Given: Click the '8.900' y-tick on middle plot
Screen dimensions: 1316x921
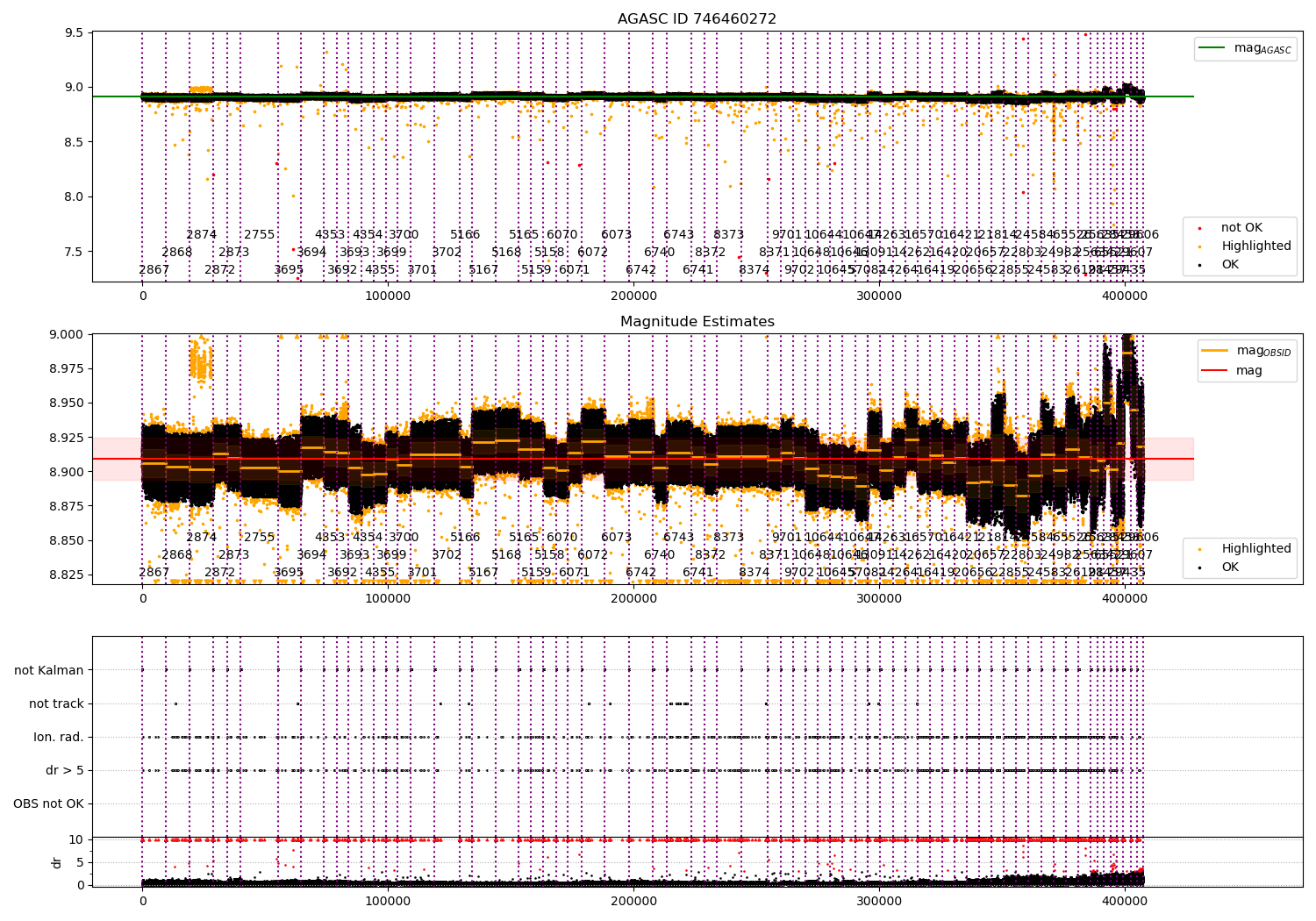Looking at the screenshot, I should pos(68,472).
